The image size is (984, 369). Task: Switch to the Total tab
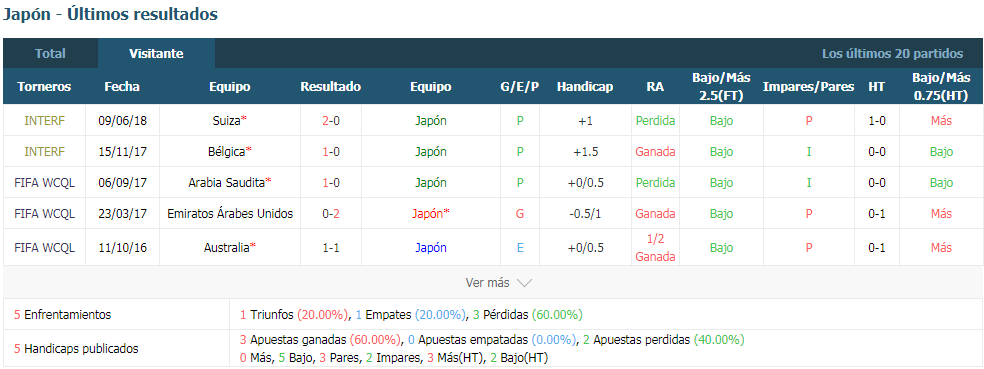(x=50, y=53)
